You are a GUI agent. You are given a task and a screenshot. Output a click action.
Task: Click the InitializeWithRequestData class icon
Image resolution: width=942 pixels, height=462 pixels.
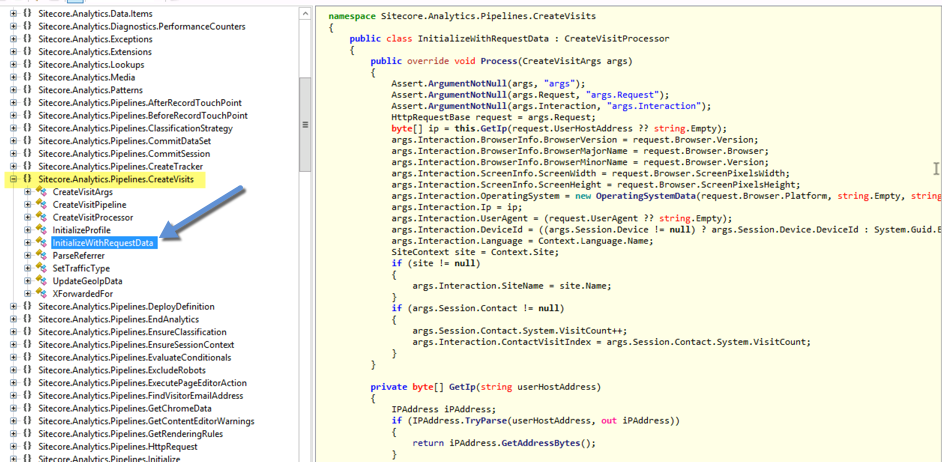tap(41, 243)
